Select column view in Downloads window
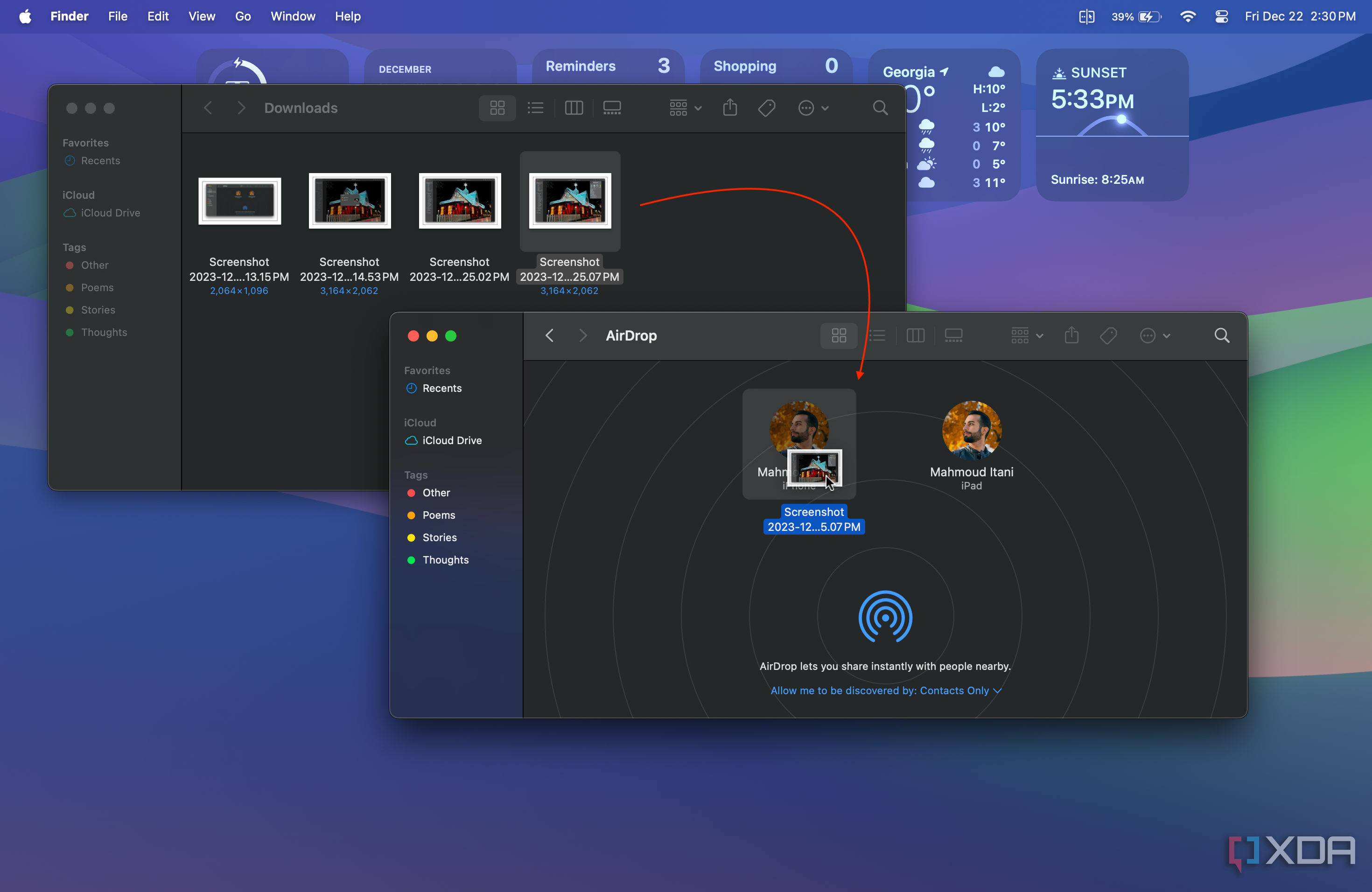The width and height of the screenshot is (1372, 892). (x=574, y=108)
